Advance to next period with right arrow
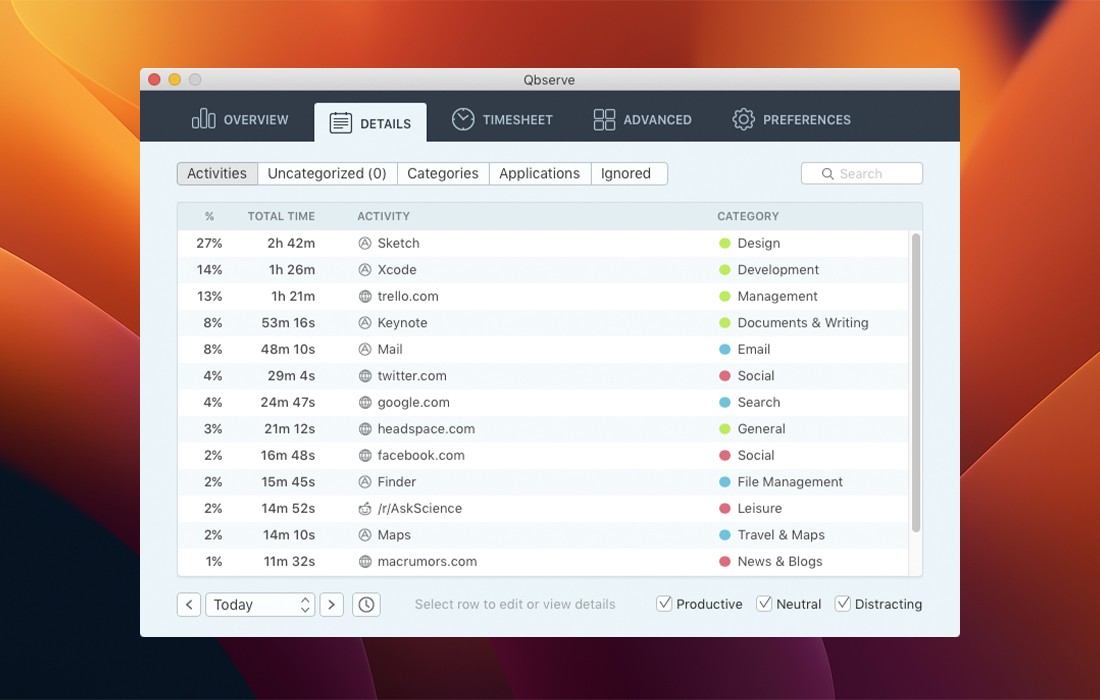The height and width of the screenshot is (700, 1100). [332, 604]
